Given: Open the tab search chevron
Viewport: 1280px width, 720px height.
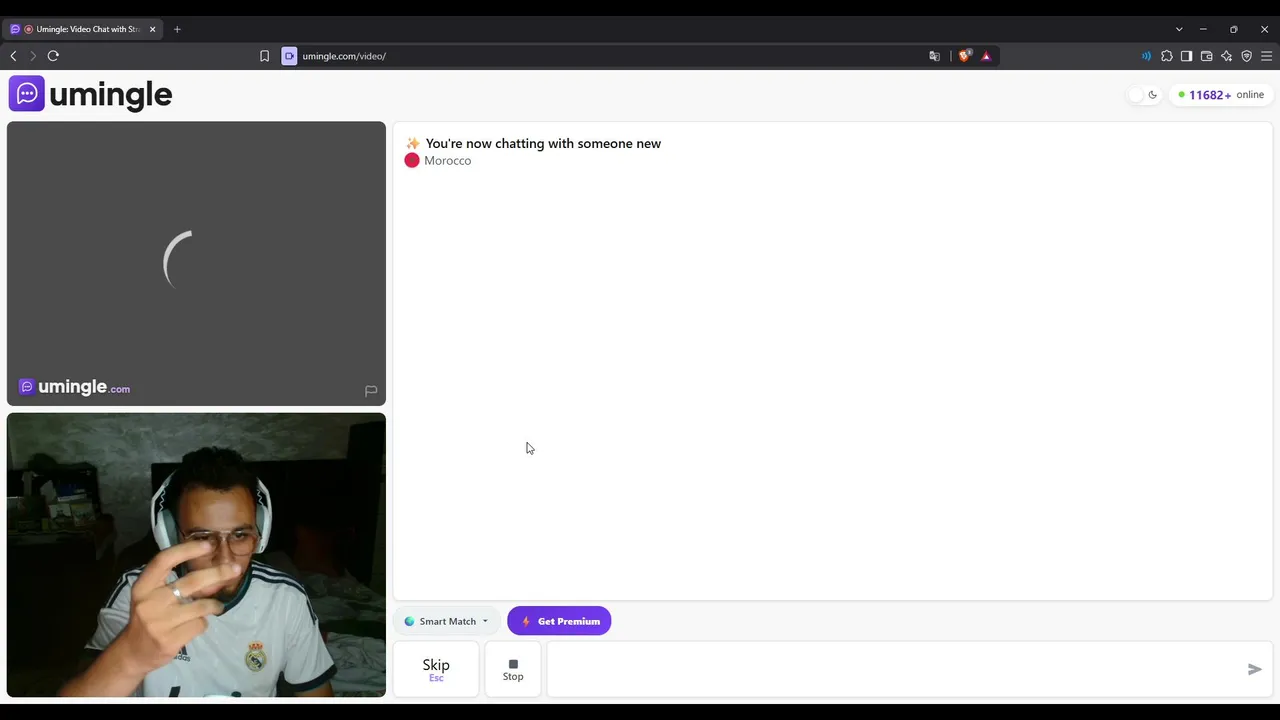Looking at the screenshot, I should point(1179,29).
